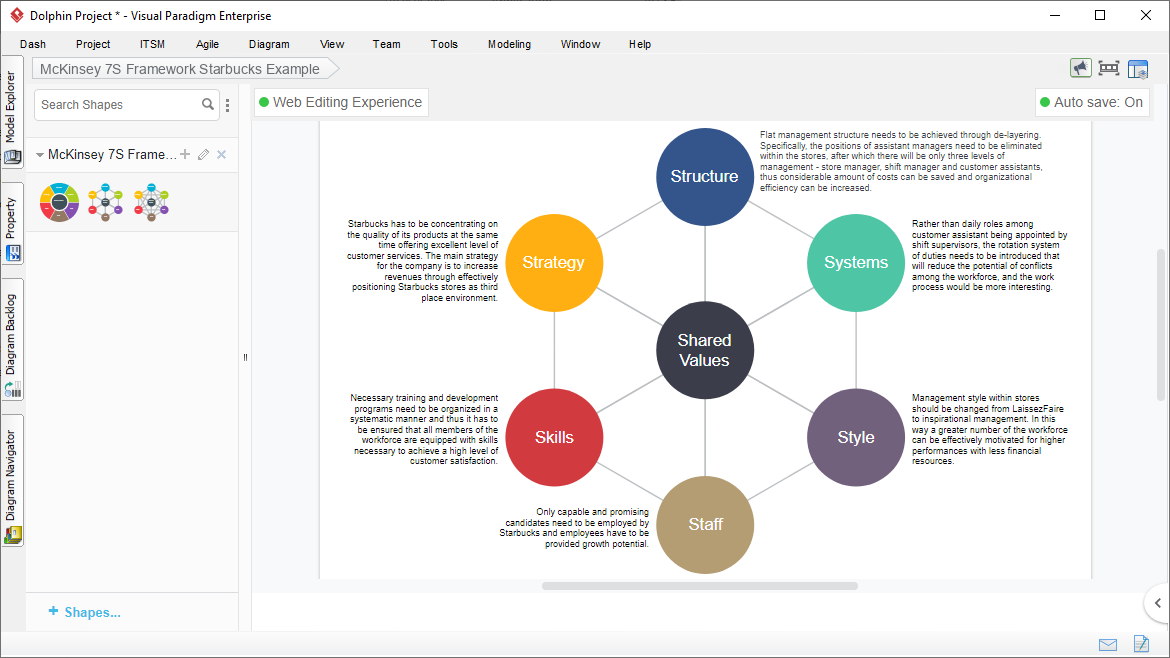Viewport: 1170px width, 658px height.
Task: Open the Project menu
Action: coord(93,44)
